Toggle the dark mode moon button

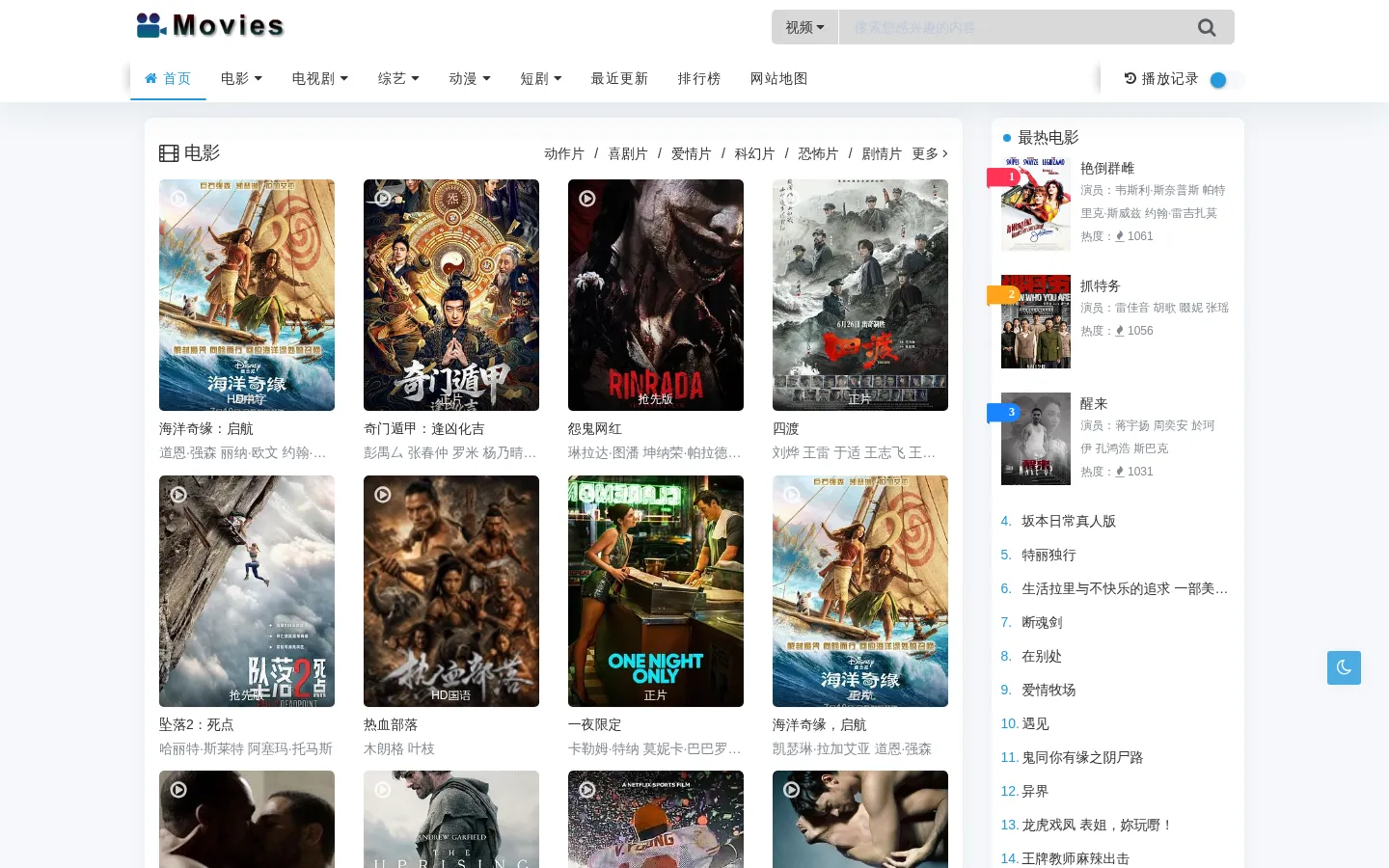coord(1344,667)
